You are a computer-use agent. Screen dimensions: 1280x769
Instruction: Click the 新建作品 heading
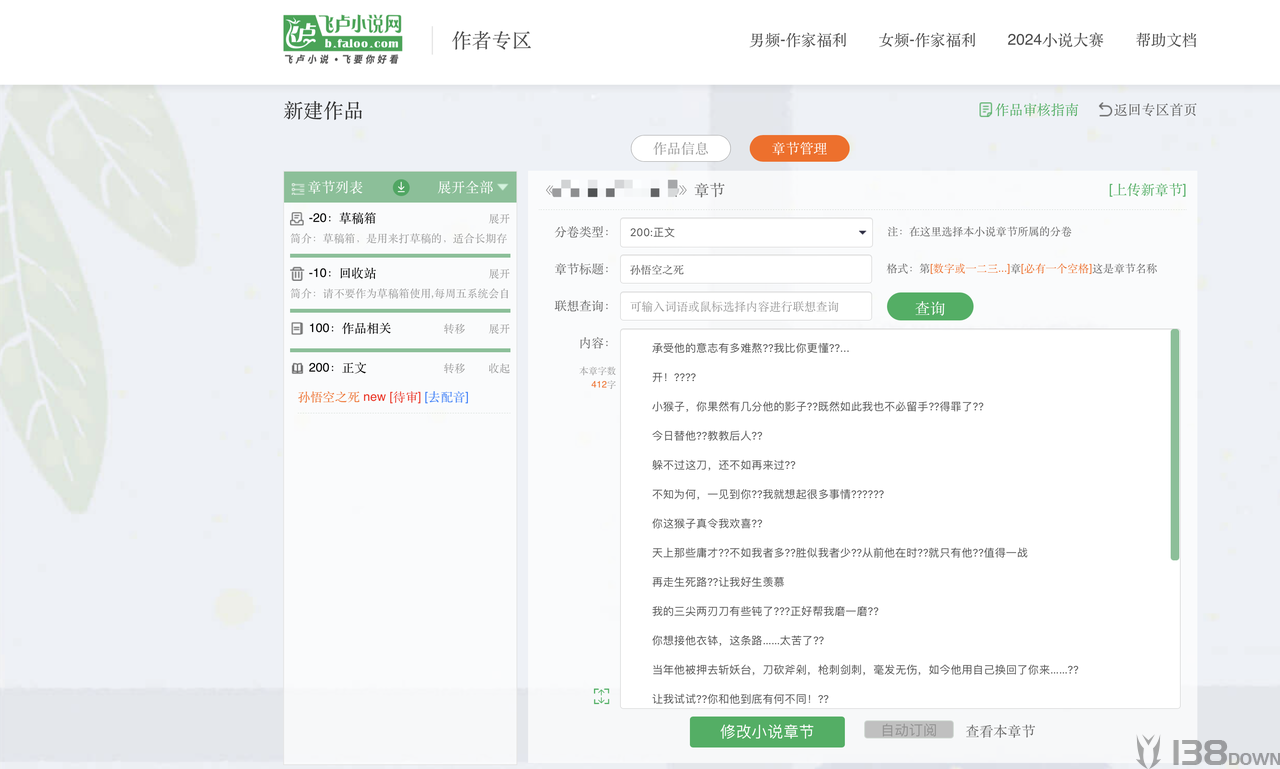pyautogui.click(x=323, y=111)
